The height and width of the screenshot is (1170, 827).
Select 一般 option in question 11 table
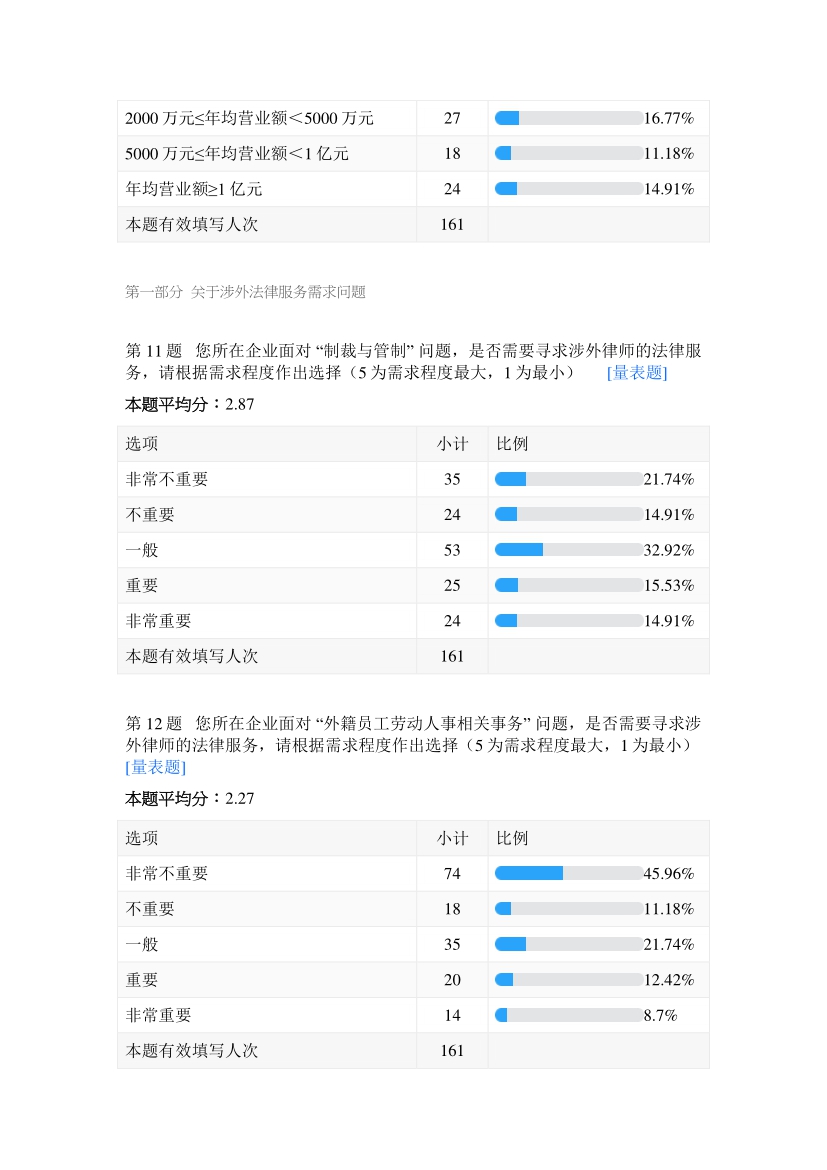coord(142,550)
